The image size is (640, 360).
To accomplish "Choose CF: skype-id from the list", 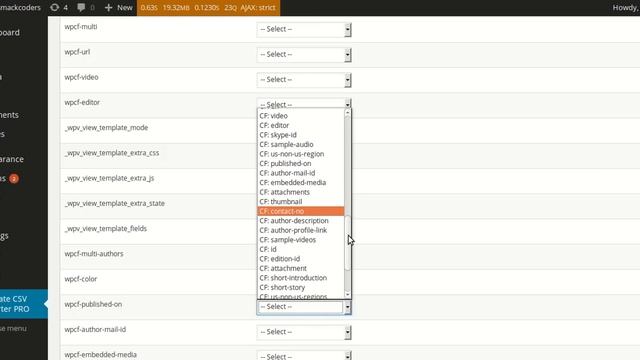I will pos(301,135).
